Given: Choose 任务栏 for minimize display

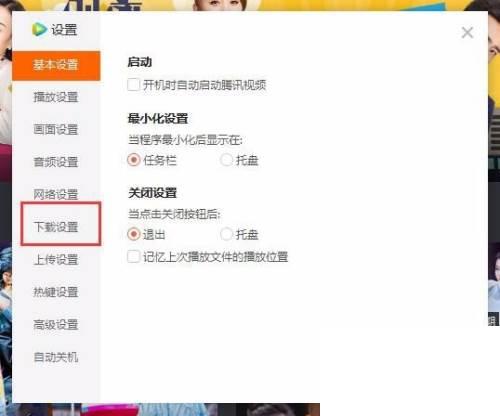Looking at the screenshot, I should coord(134,160).
